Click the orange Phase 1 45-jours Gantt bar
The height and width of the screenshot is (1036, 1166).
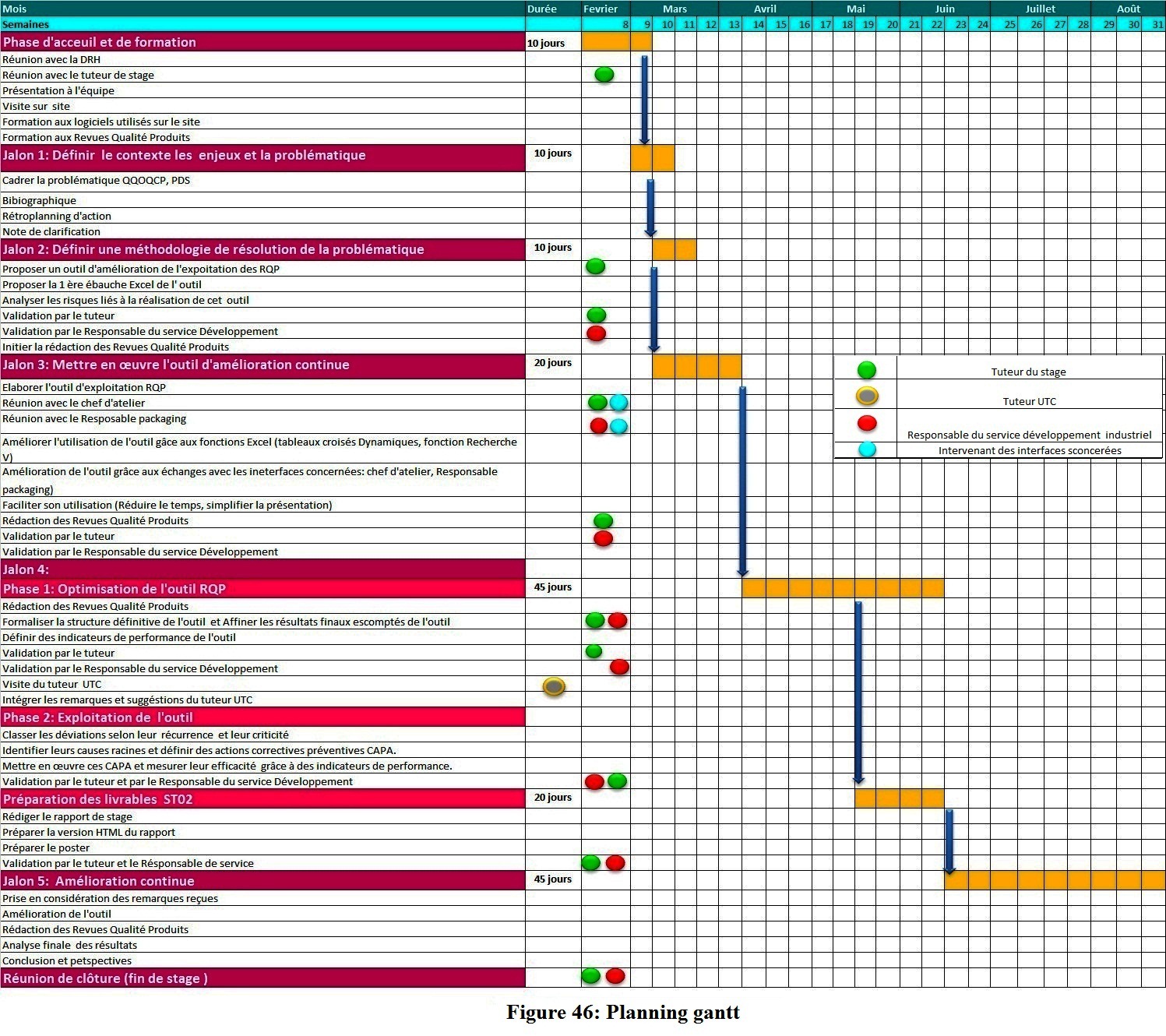843,588
